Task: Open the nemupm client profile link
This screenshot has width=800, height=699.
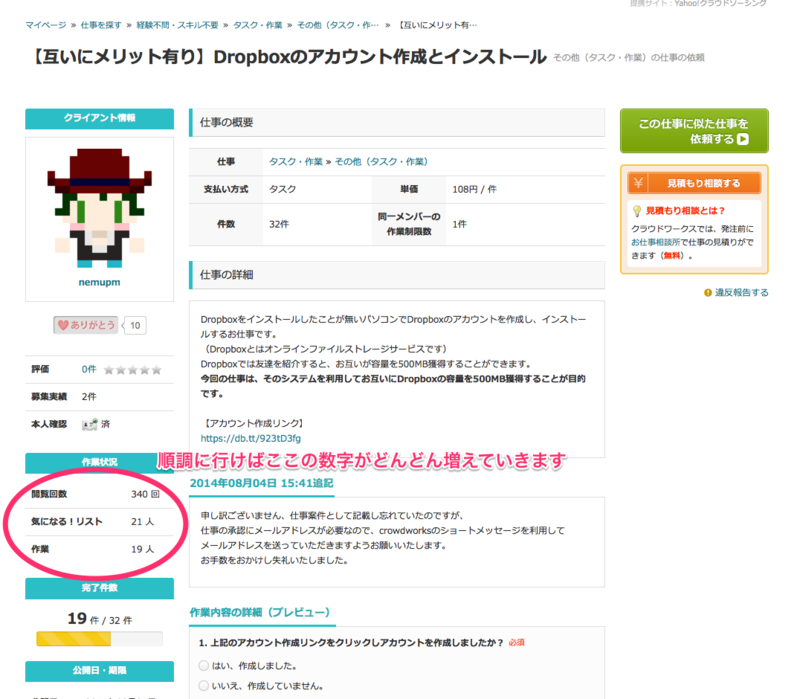Action: tap(99, 282)
